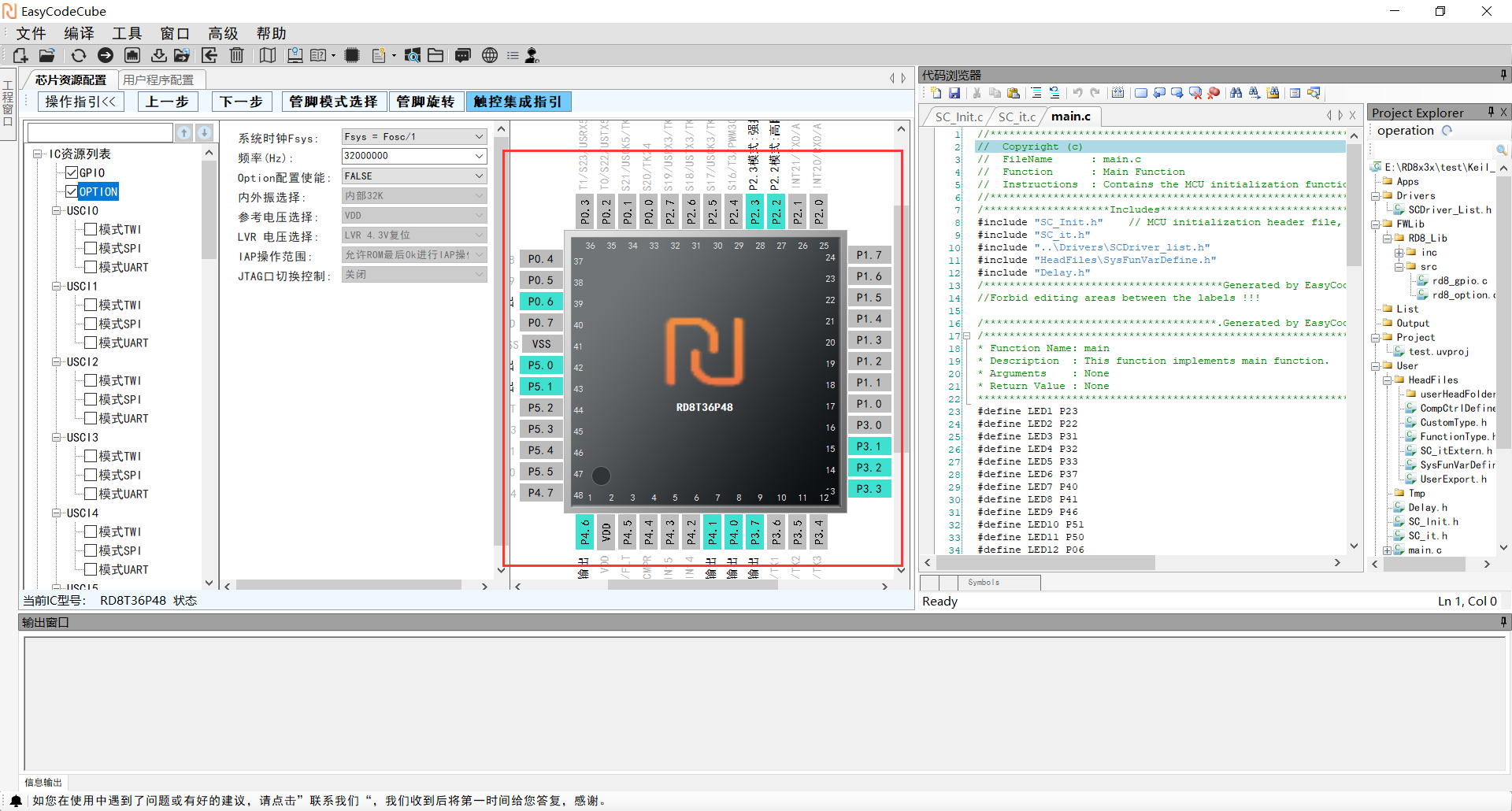Click the globe website icon
Viewport: 1512px width, 811px height.
click(x=490, y=55)
